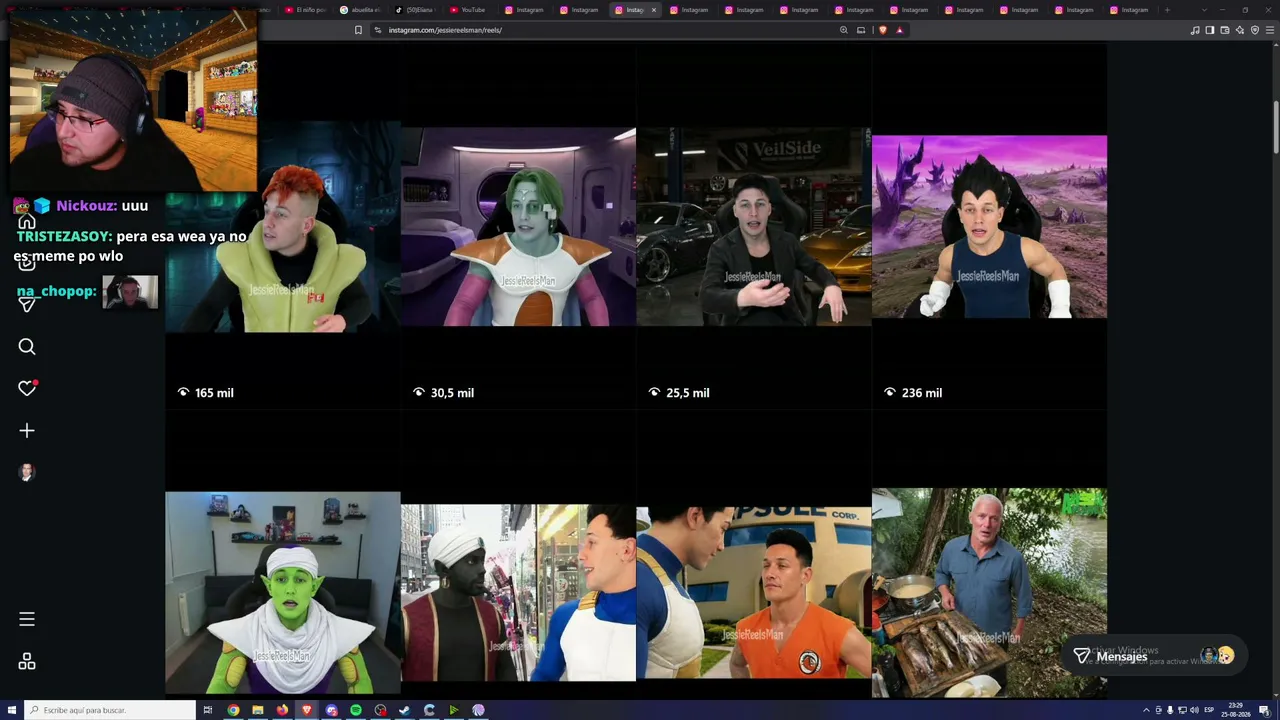This screenshot has width=1280, height=720.
Task: Open the Brave Wallet icon
Action: click(x=1225, y=30)
